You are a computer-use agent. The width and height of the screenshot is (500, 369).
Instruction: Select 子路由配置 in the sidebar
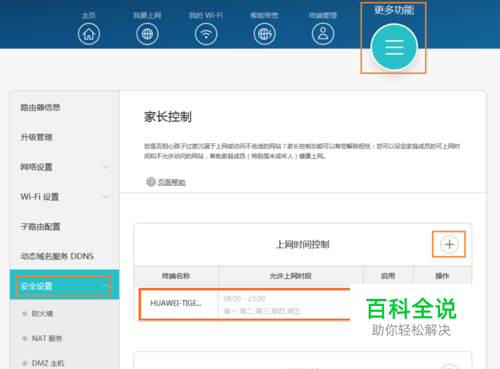coord(40,227)
